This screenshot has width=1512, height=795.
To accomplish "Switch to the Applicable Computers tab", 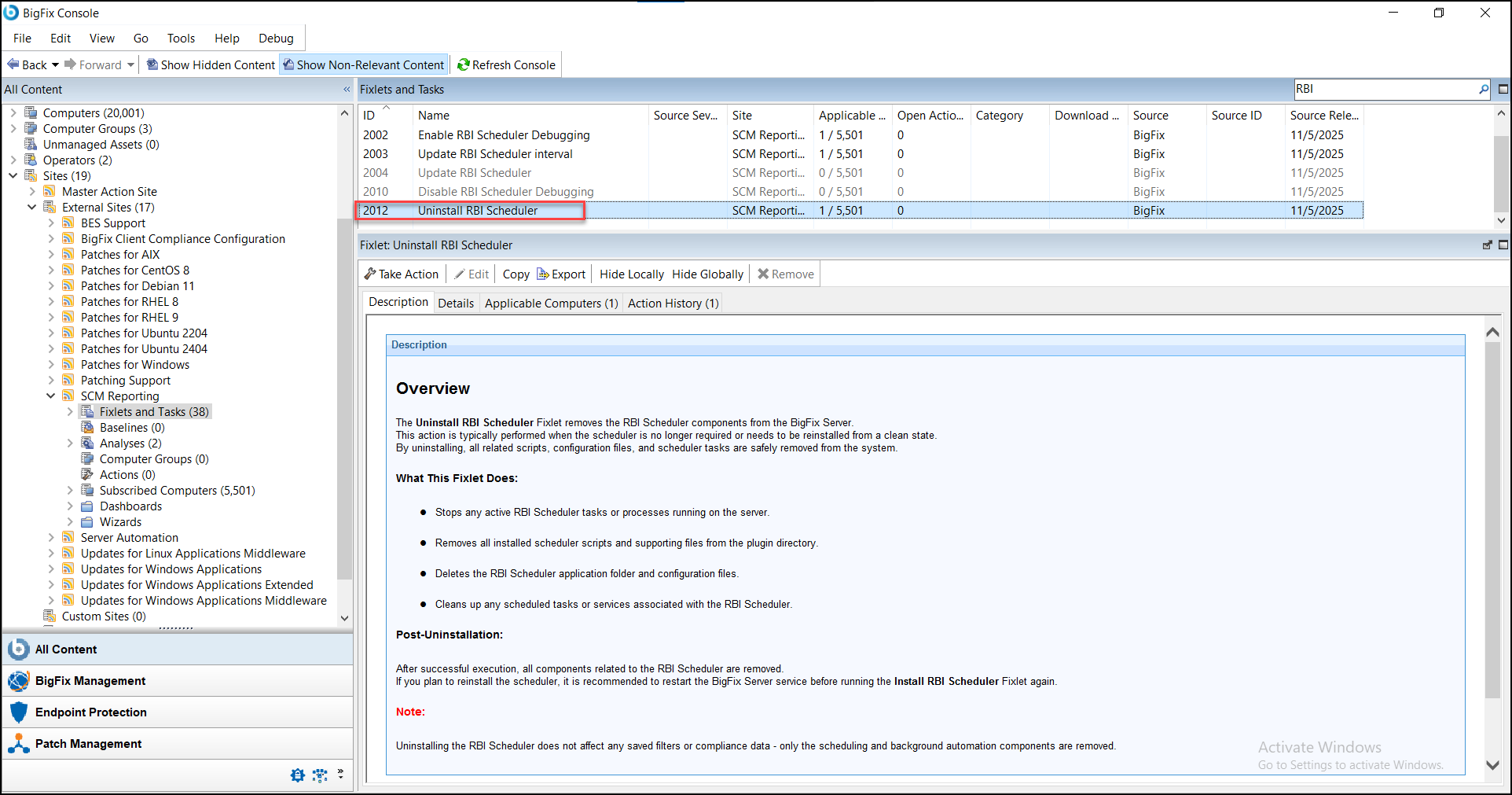I will [x=550, y=303].
